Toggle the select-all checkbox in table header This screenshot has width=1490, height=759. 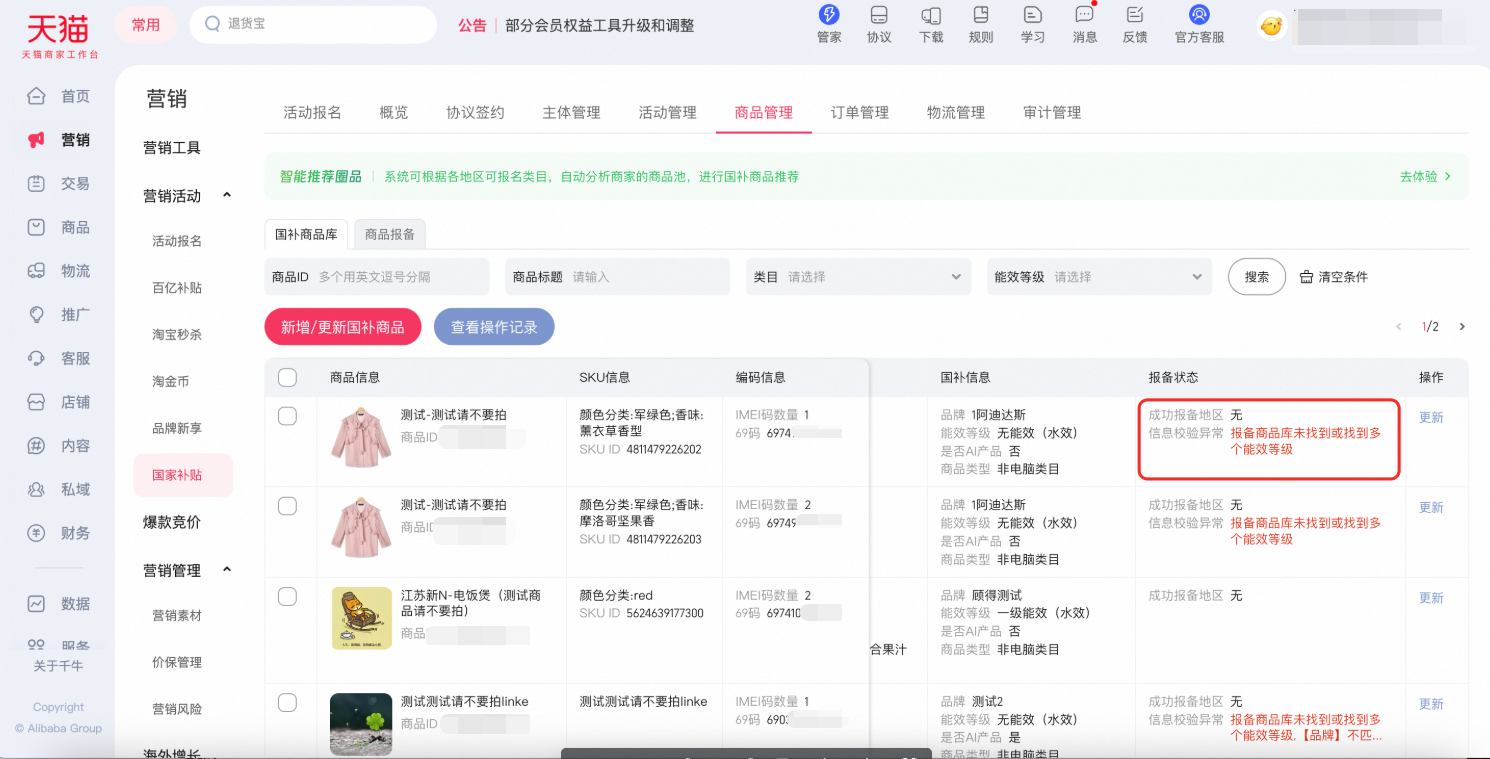pos(287,377)
